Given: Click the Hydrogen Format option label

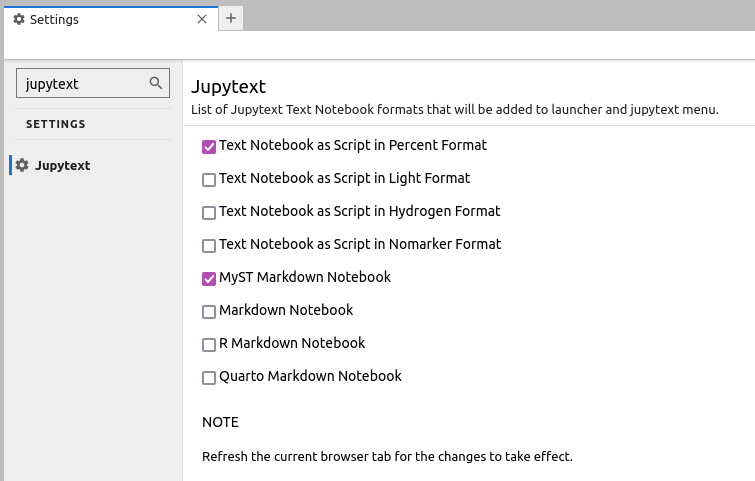Looking at the screenshot, I should (x=360, y=211).
